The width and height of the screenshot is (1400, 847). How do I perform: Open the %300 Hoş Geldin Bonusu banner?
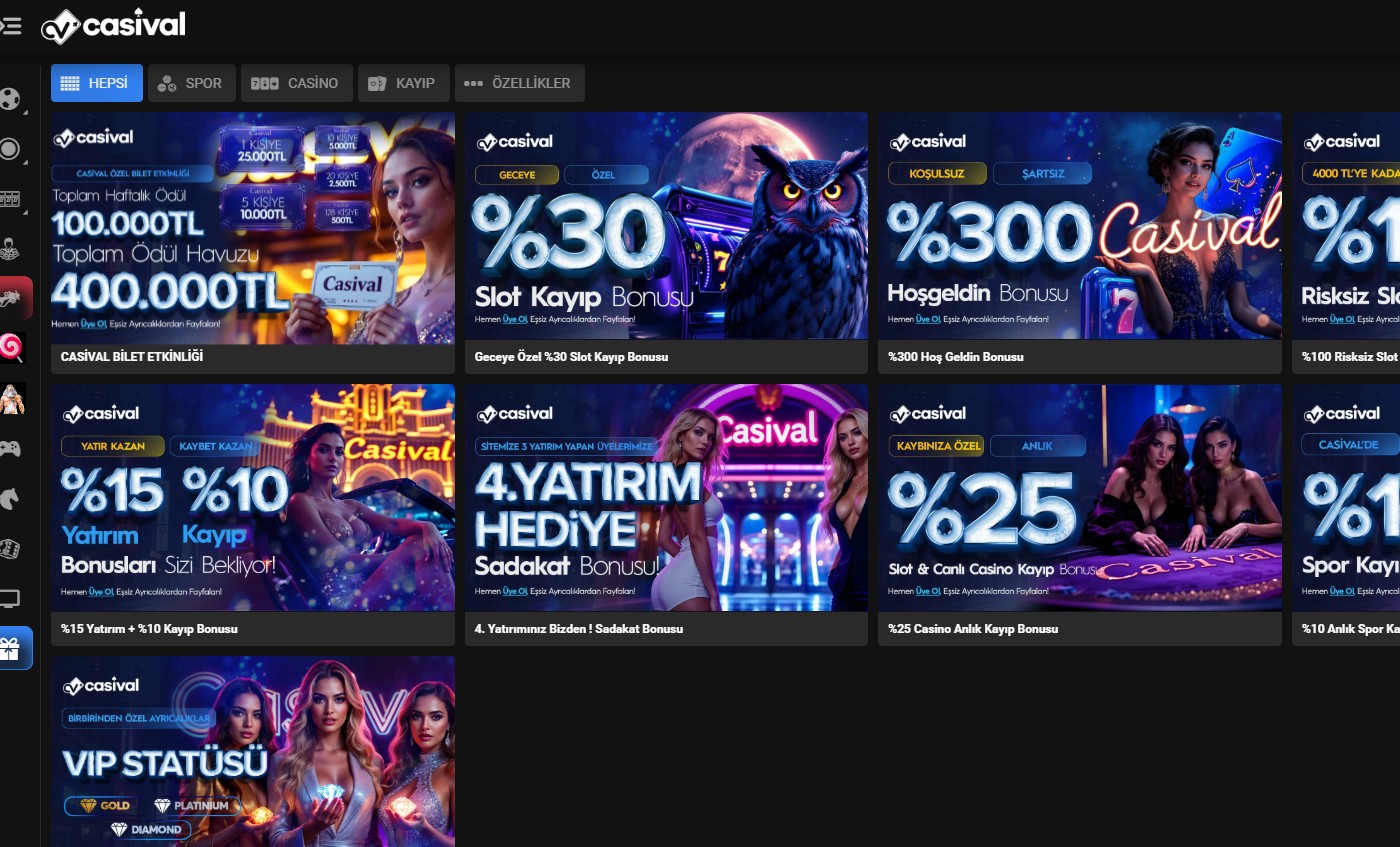(x=1079, y=227)
